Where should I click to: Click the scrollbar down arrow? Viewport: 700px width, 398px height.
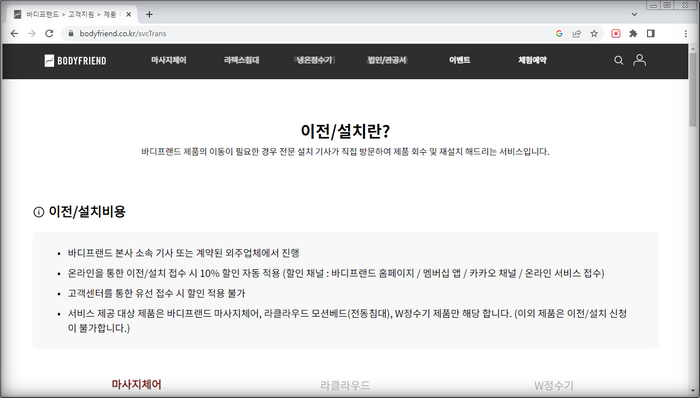tap(693, 391)
